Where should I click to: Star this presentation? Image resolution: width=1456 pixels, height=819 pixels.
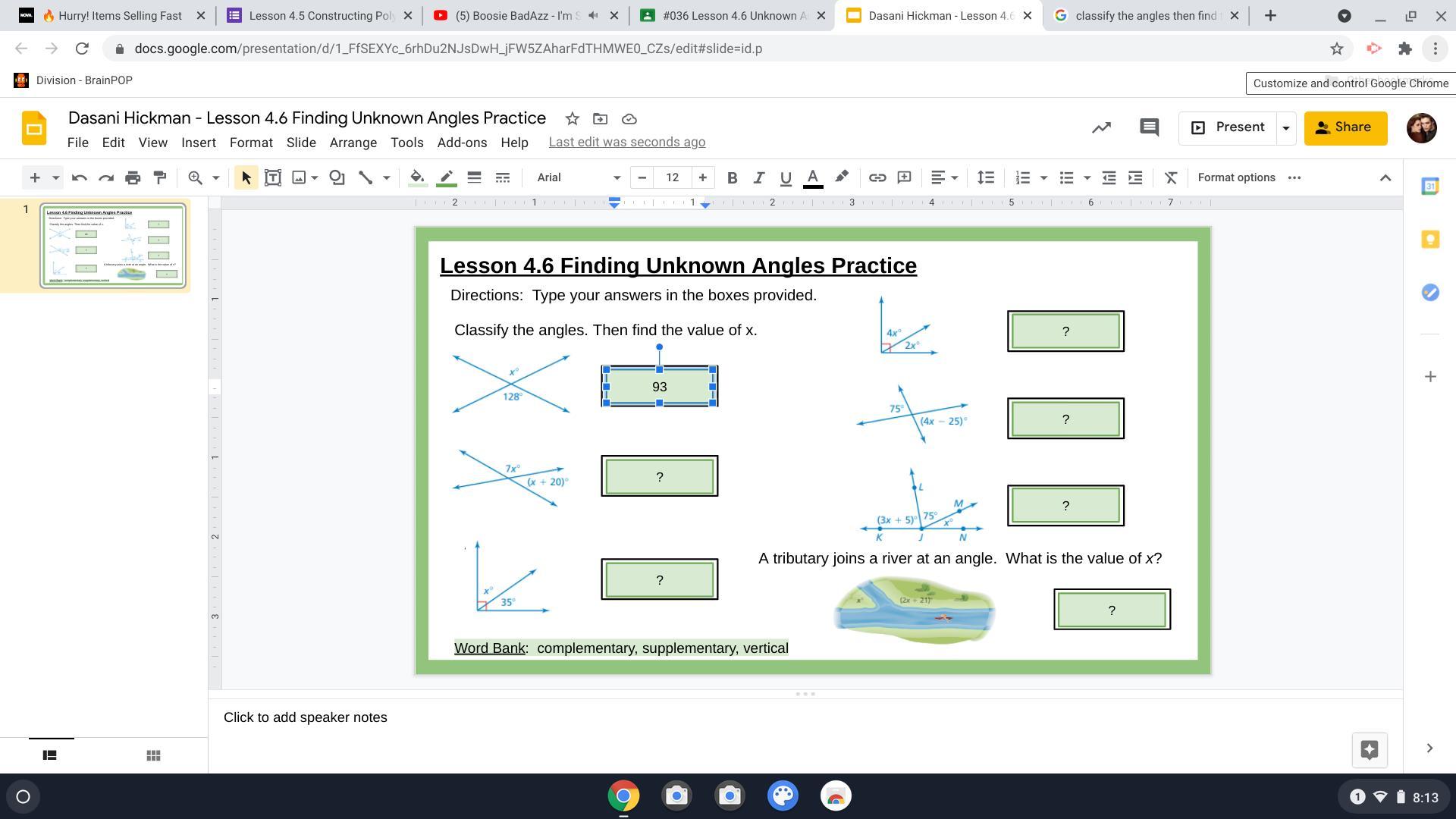573,119
